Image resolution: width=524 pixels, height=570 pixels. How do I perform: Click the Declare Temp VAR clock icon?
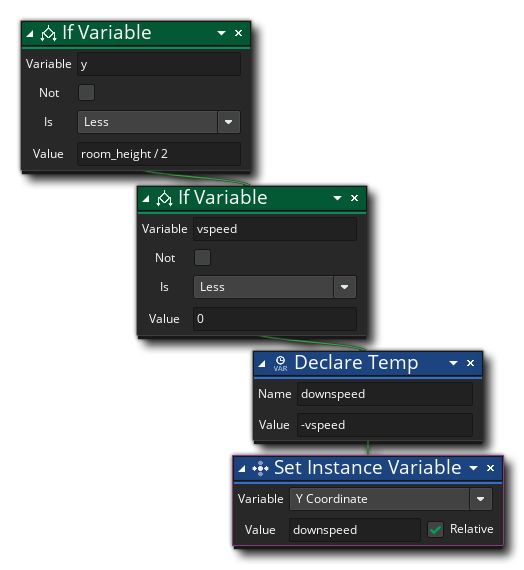click(280, 364)
